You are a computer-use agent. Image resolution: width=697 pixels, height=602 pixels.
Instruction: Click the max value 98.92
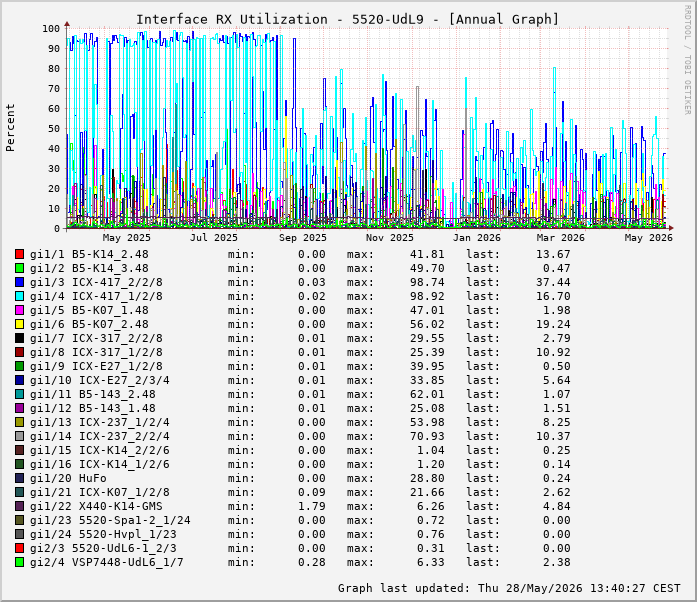click(x=427, y=296)
